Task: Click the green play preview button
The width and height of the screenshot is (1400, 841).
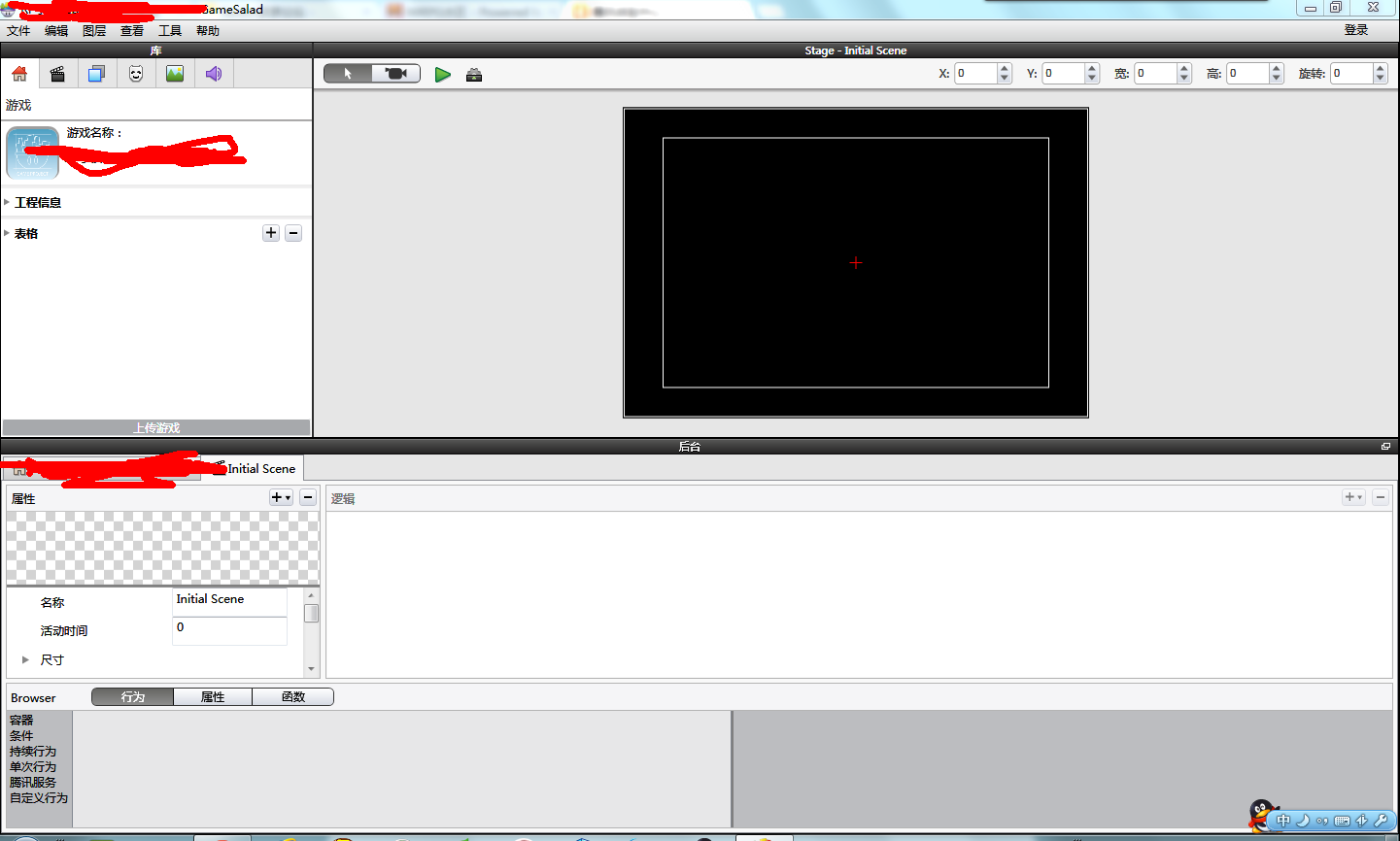Action: [443, 75]
